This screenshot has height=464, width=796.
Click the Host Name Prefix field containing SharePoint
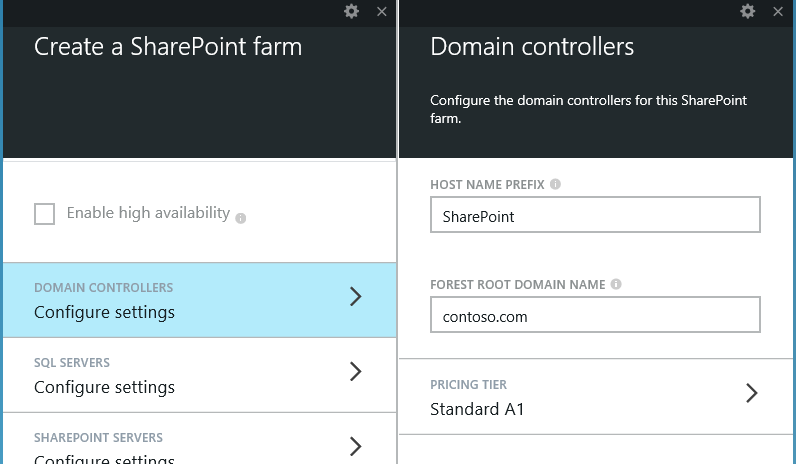pyautogui.click(x=595, y=215)
